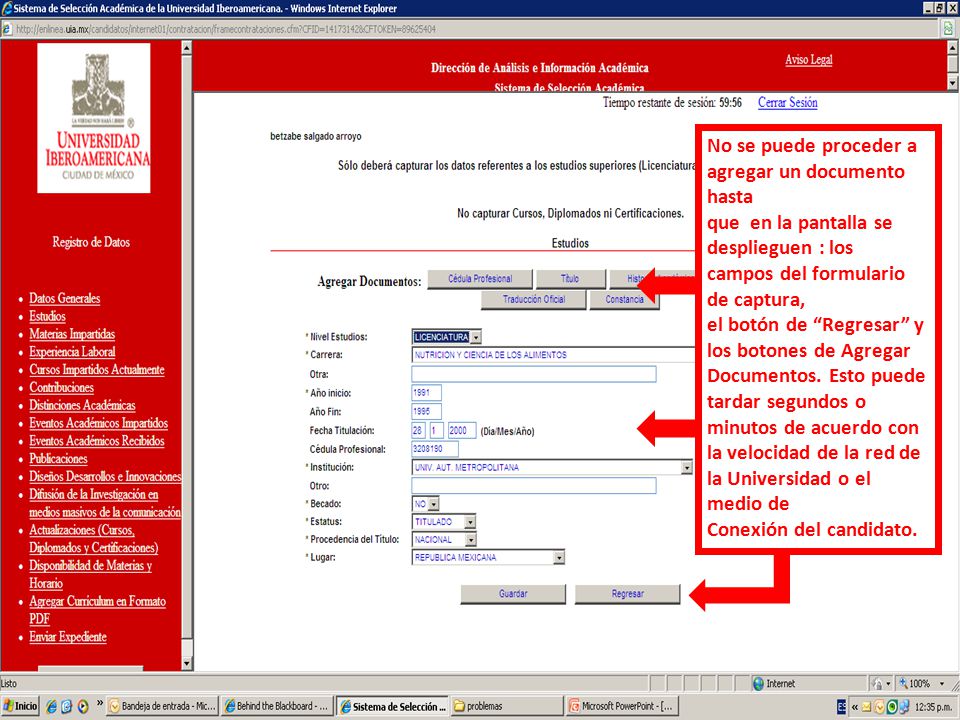
Task: Switch to Sistema de Selección taskbar window
Action: click(x=392, y=706)
